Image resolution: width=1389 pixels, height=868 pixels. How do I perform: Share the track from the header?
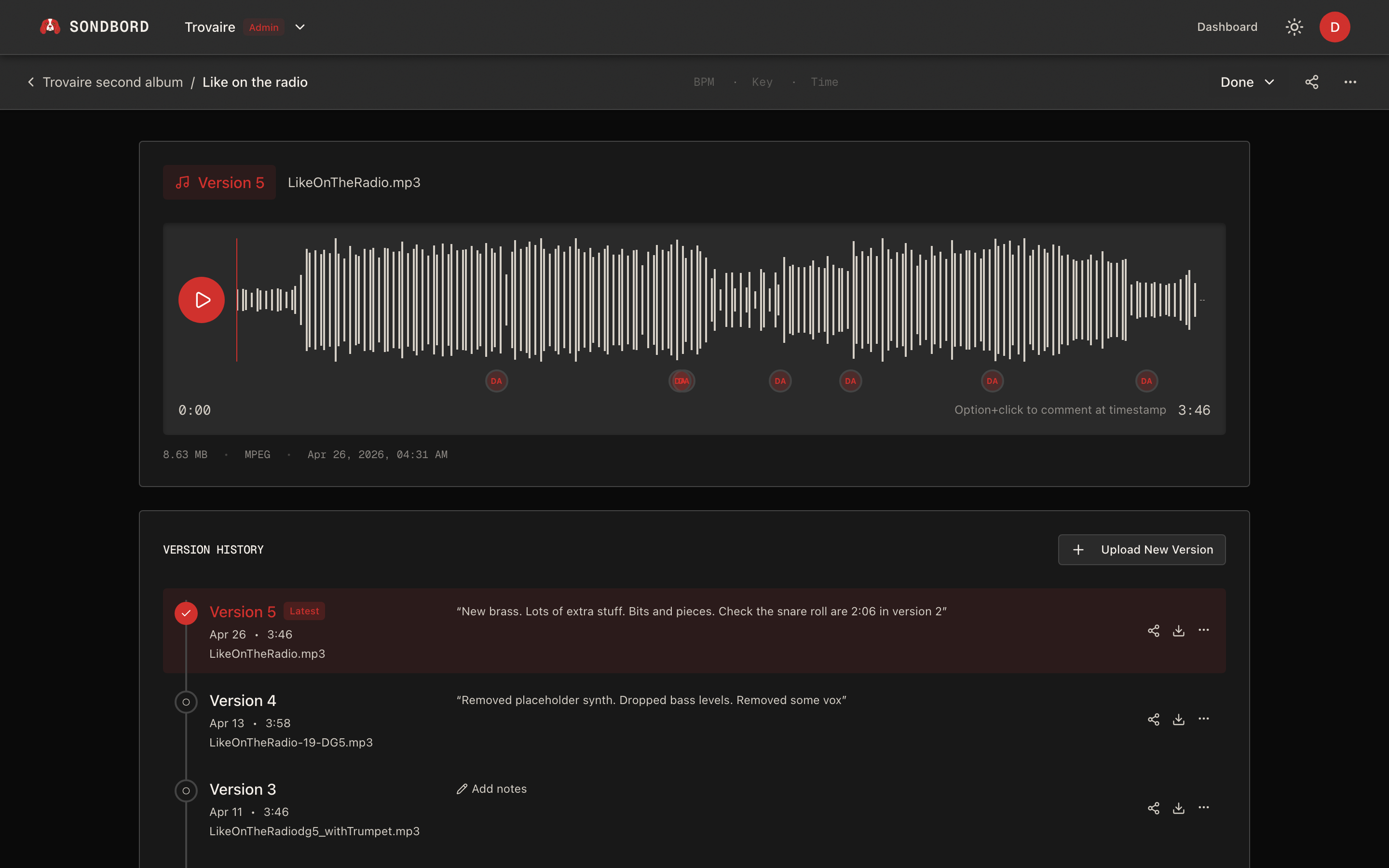pyautogui.click(x=1311, y=82)
